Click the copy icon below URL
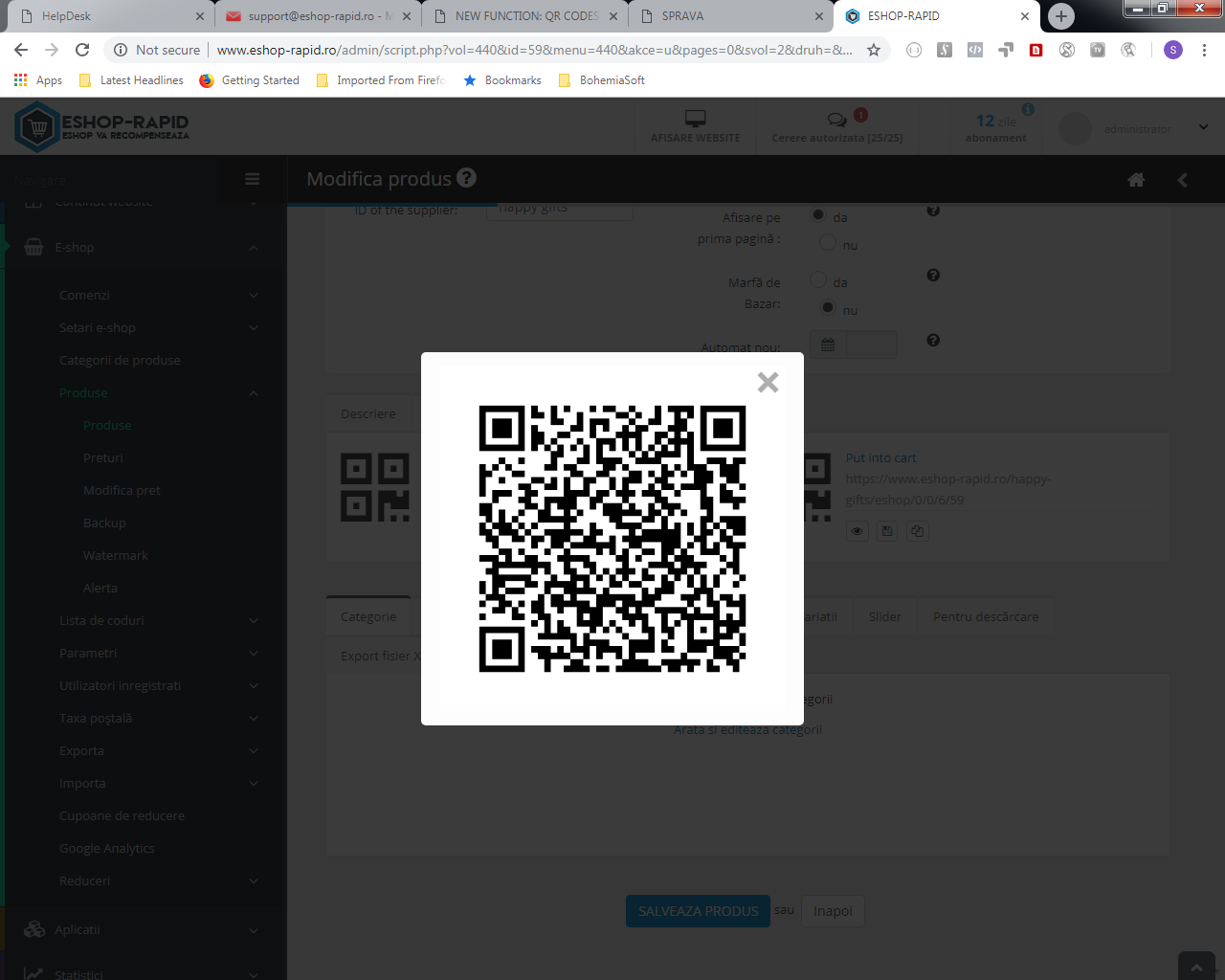The height and width of the screenshot is (980, 1225). pyautogui.click(x=918, y=531)
